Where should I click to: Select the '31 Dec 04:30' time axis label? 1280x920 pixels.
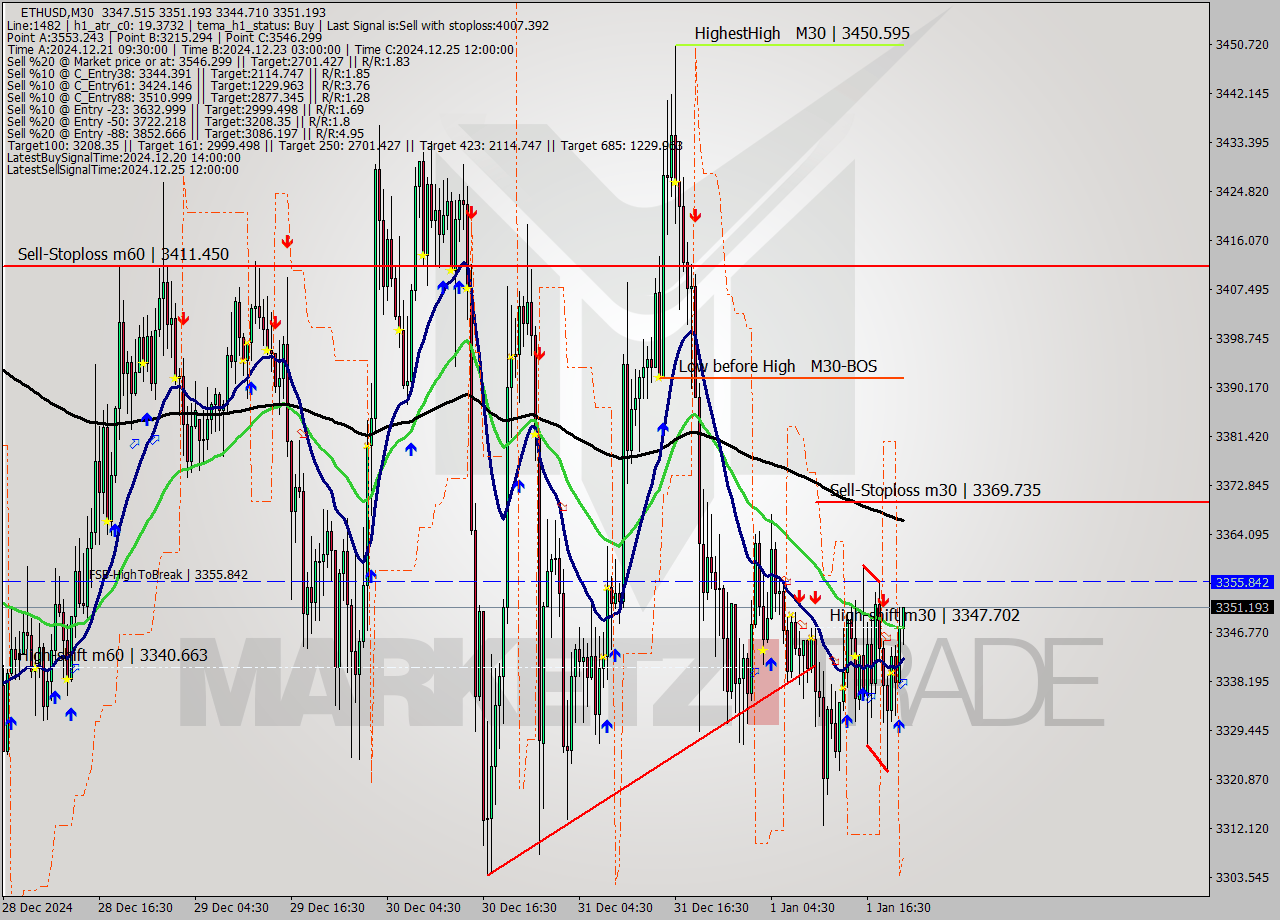(x=615, y=908)
